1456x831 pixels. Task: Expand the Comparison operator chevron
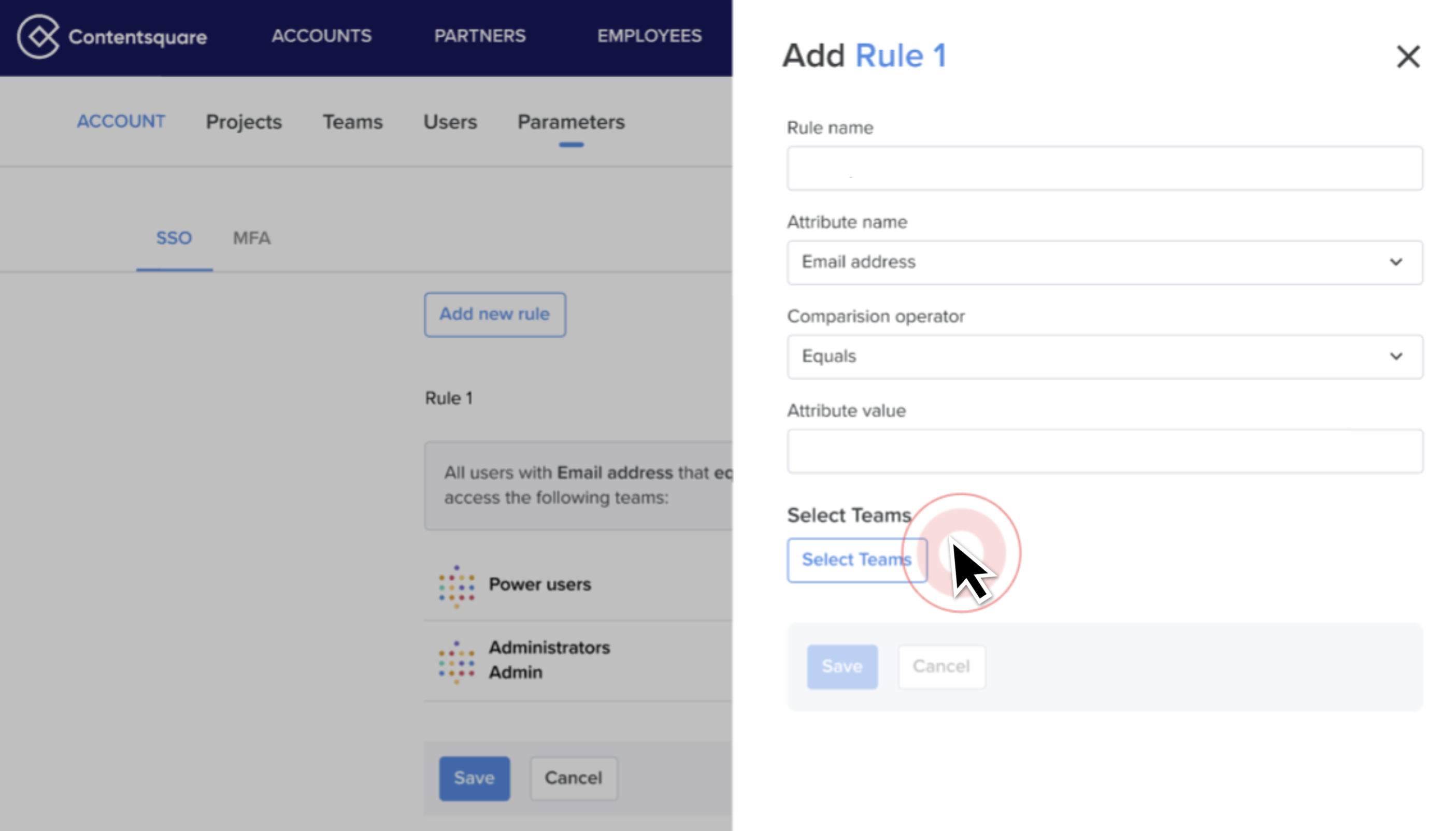[1395, 356]
